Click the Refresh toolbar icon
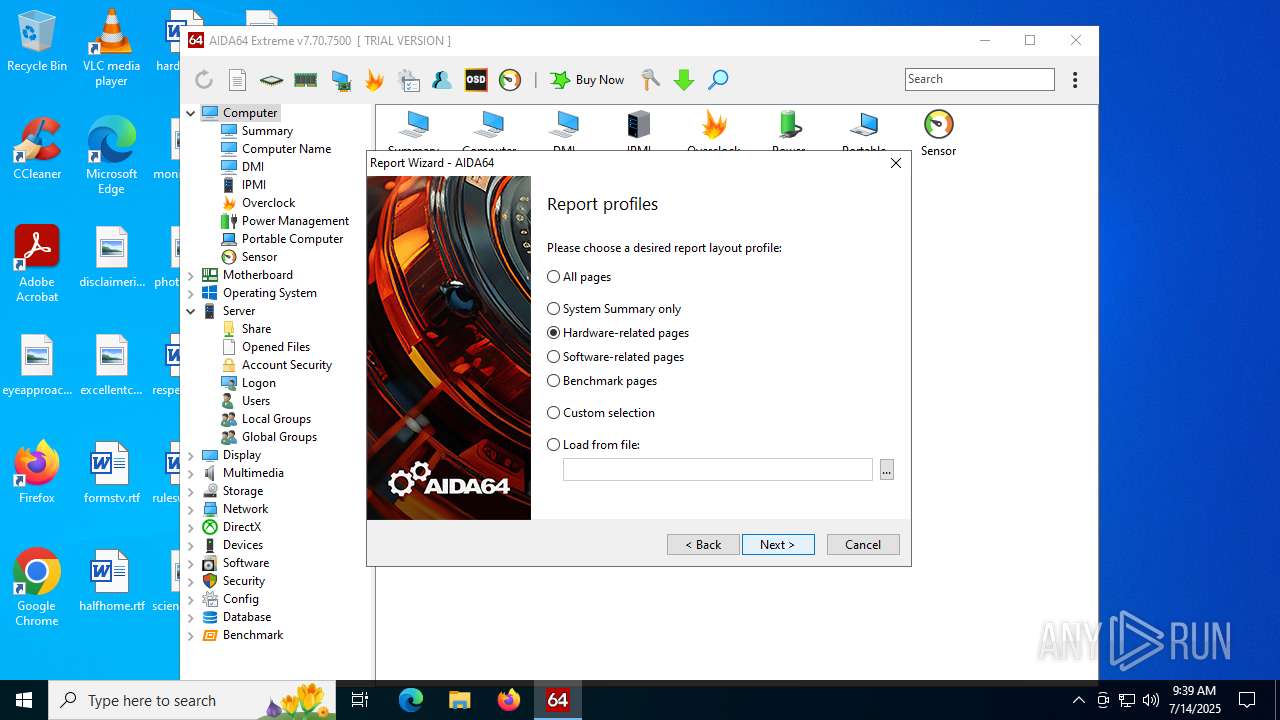Image resolution: width=1280 pixels, height=720 pixels. point(204,80)
